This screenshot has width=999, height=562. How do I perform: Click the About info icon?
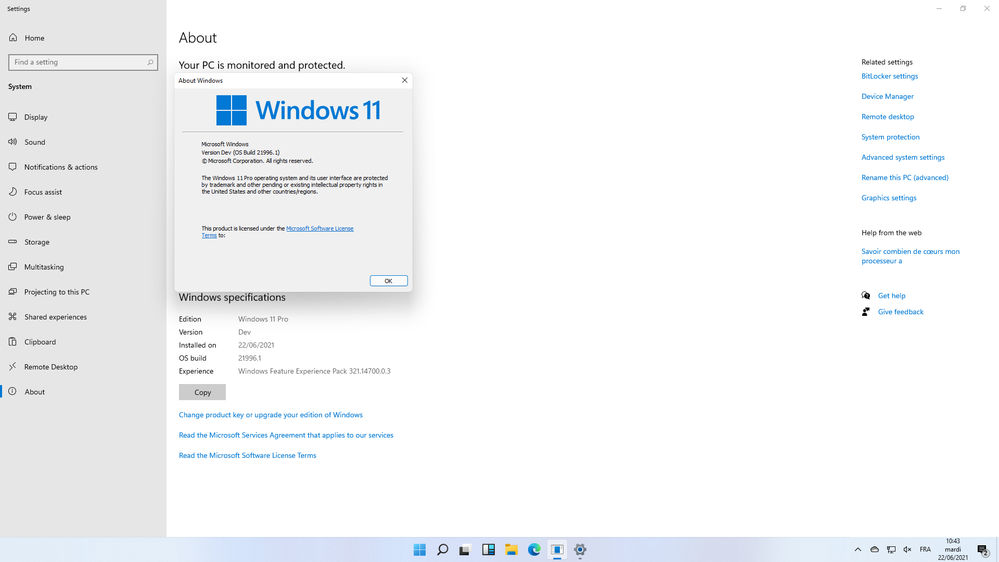click(x=13, y=391)
